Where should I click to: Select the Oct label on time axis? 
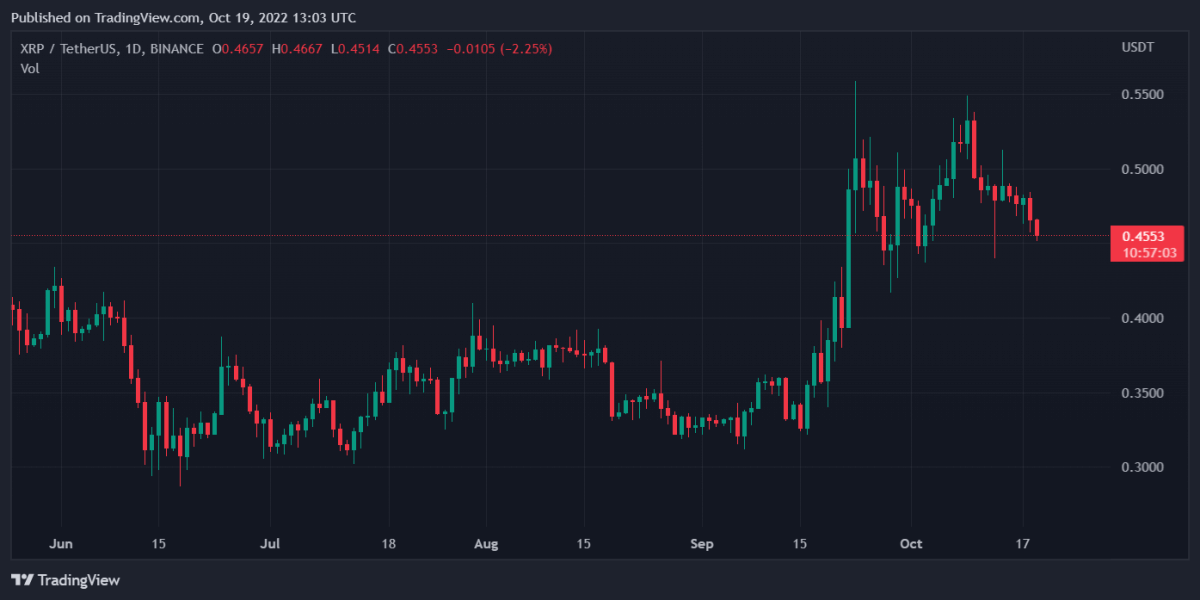coord(911,544)
